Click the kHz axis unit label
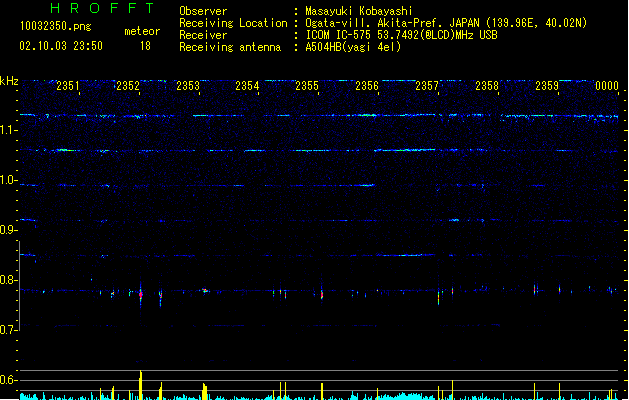 click(x=9, y=81)
